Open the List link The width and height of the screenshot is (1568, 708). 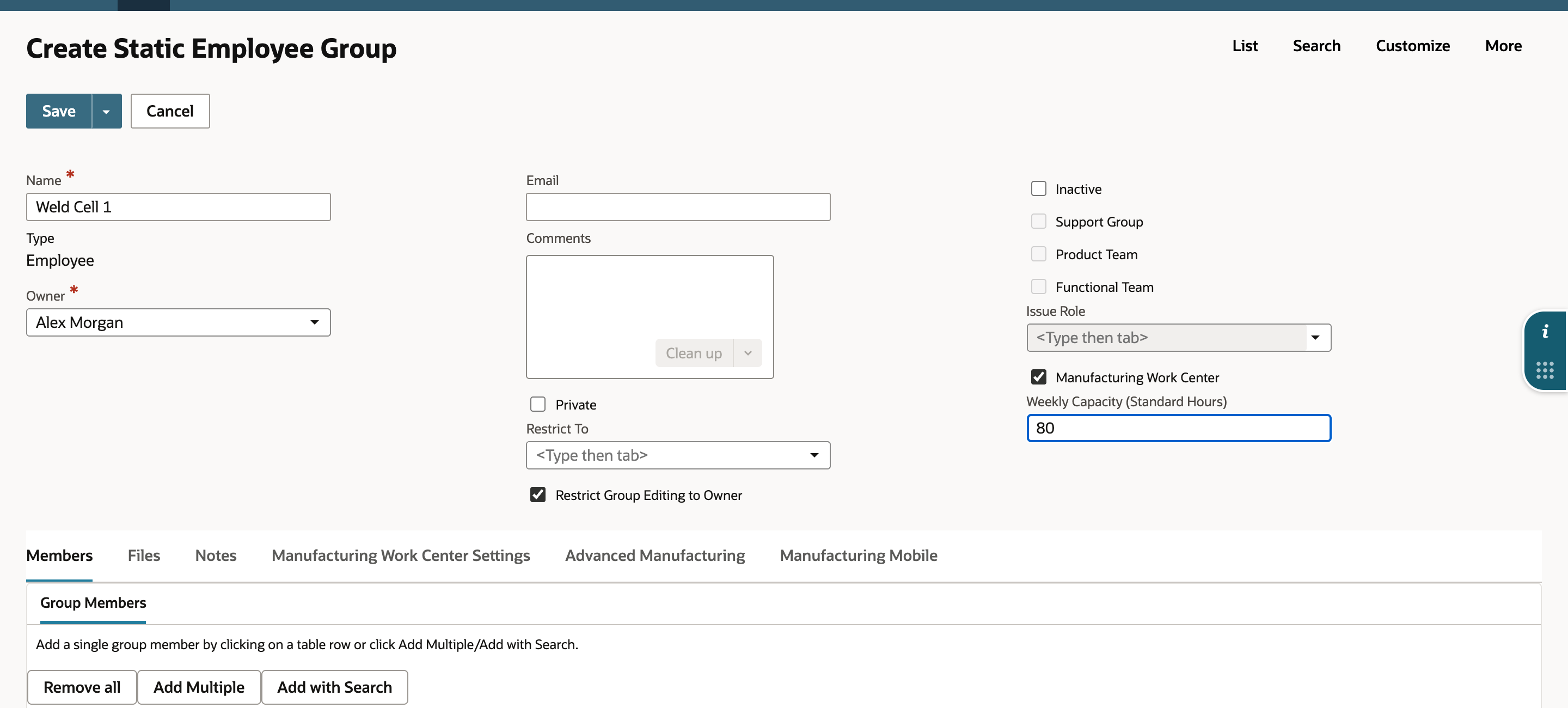click(1245, 46)
